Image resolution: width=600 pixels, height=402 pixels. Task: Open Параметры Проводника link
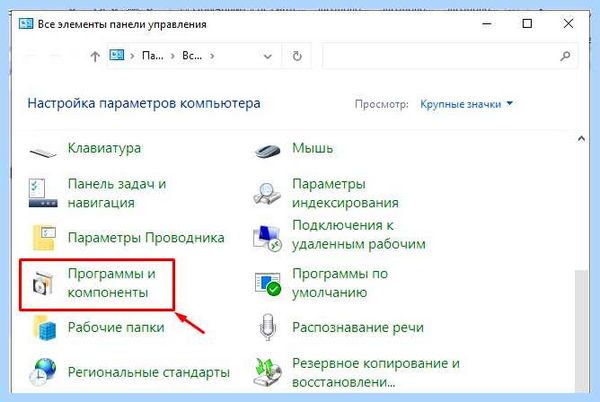146,238
